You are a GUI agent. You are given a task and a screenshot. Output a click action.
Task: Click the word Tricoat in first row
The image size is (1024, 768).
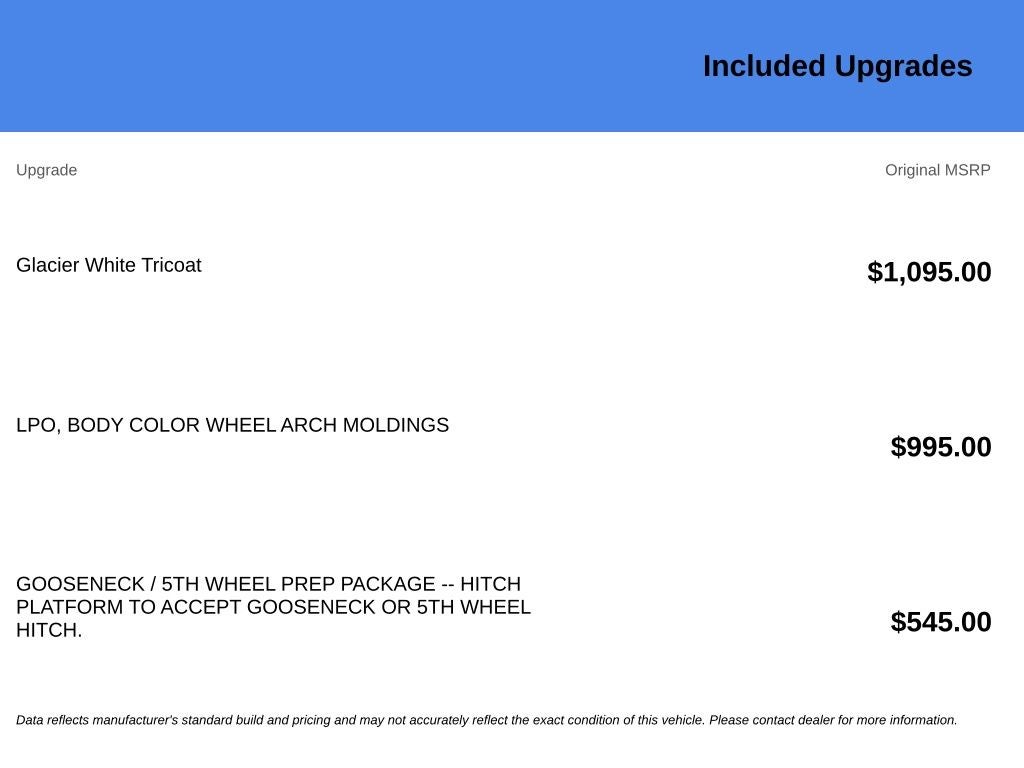click(x=172, y=265)
